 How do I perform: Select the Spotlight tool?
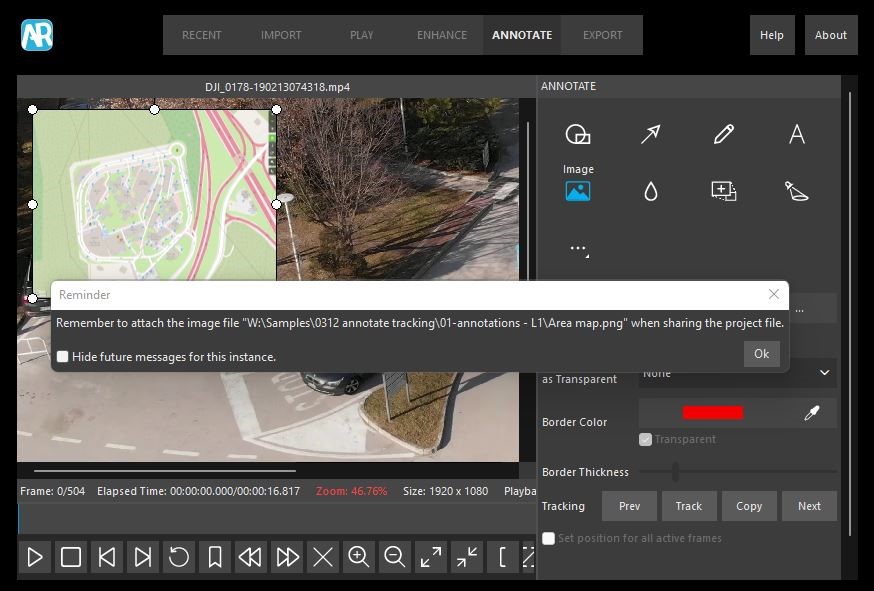(x=797, y=191)
